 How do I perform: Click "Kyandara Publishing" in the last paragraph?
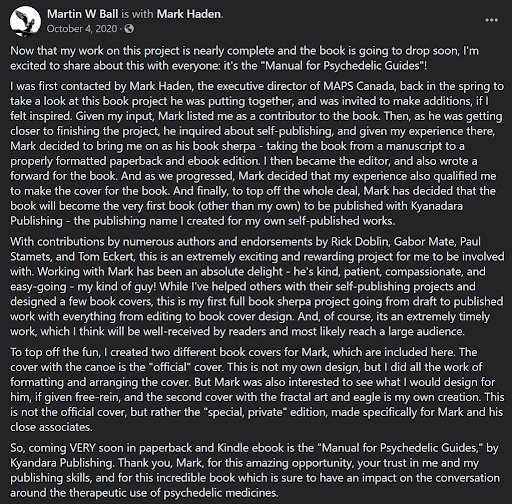point(61,463)
